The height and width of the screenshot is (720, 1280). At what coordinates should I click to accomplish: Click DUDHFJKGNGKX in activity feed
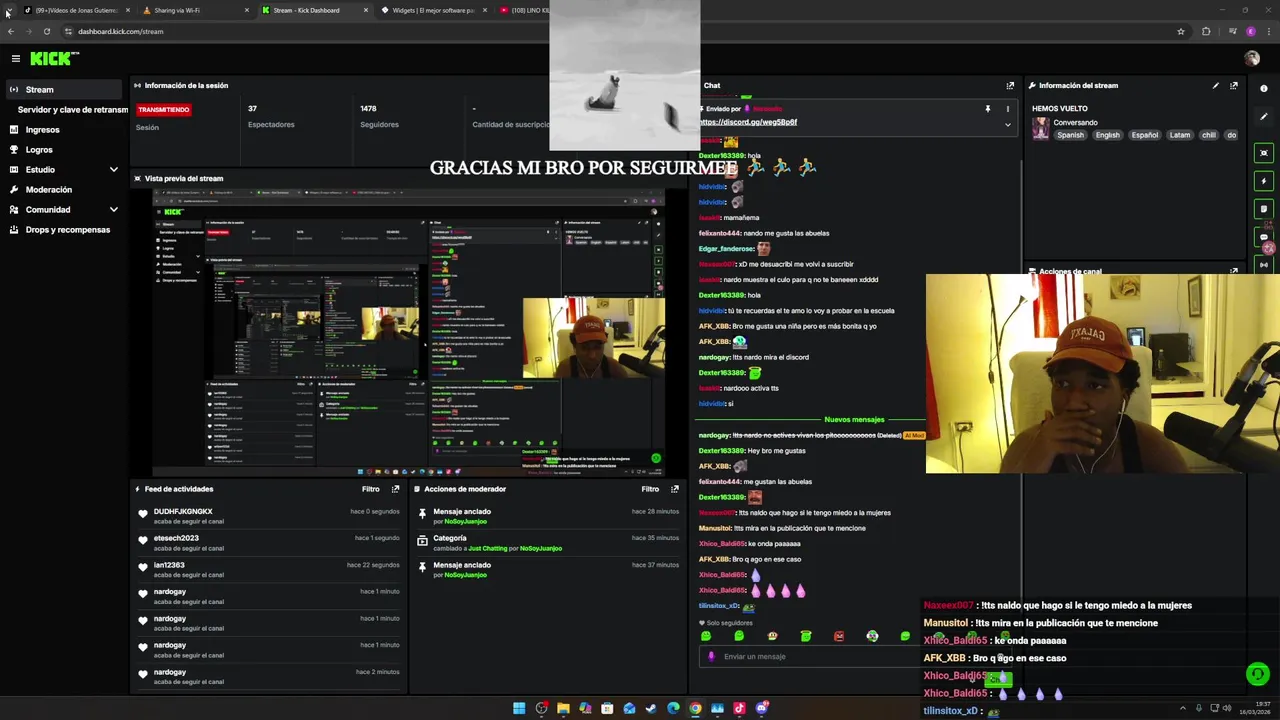pos(183,511)
